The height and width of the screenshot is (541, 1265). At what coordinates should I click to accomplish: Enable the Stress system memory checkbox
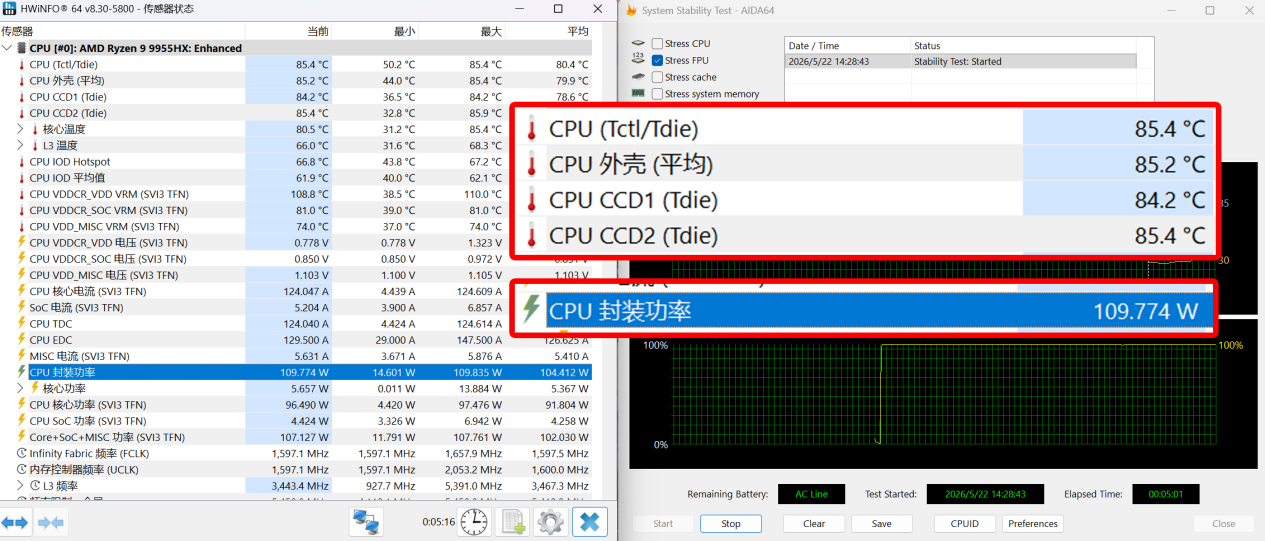(x=657, y=94)
